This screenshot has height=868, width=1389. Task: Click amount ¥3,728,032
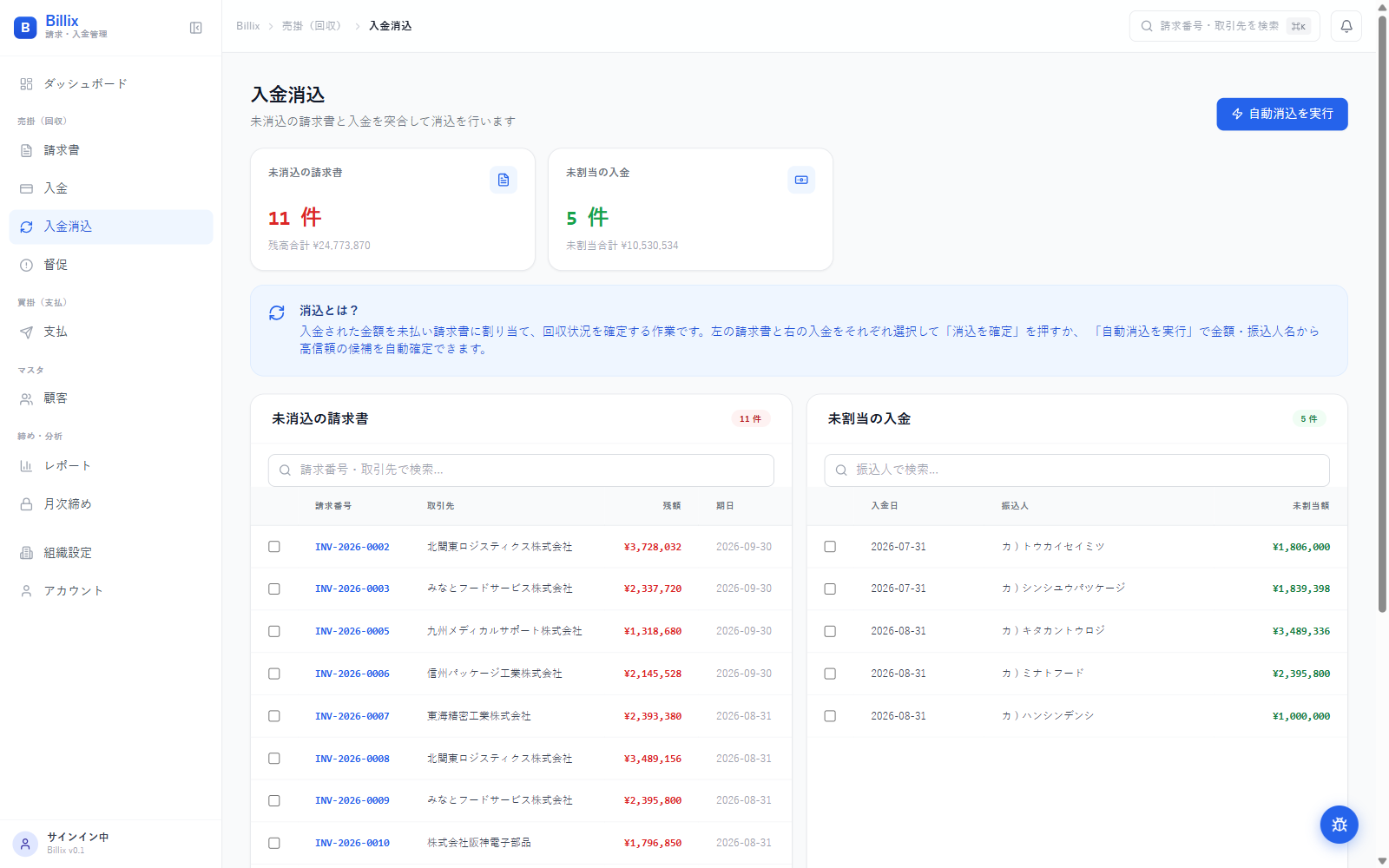(x=653, y=547)
